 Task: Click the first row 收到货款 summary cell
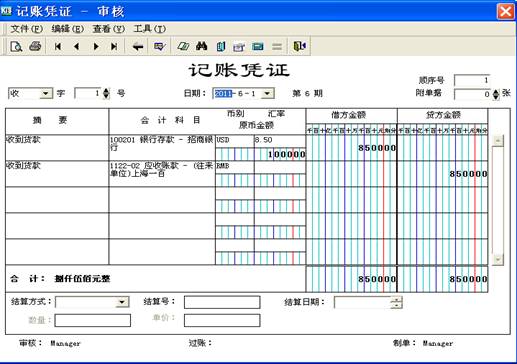coord(57,148)
